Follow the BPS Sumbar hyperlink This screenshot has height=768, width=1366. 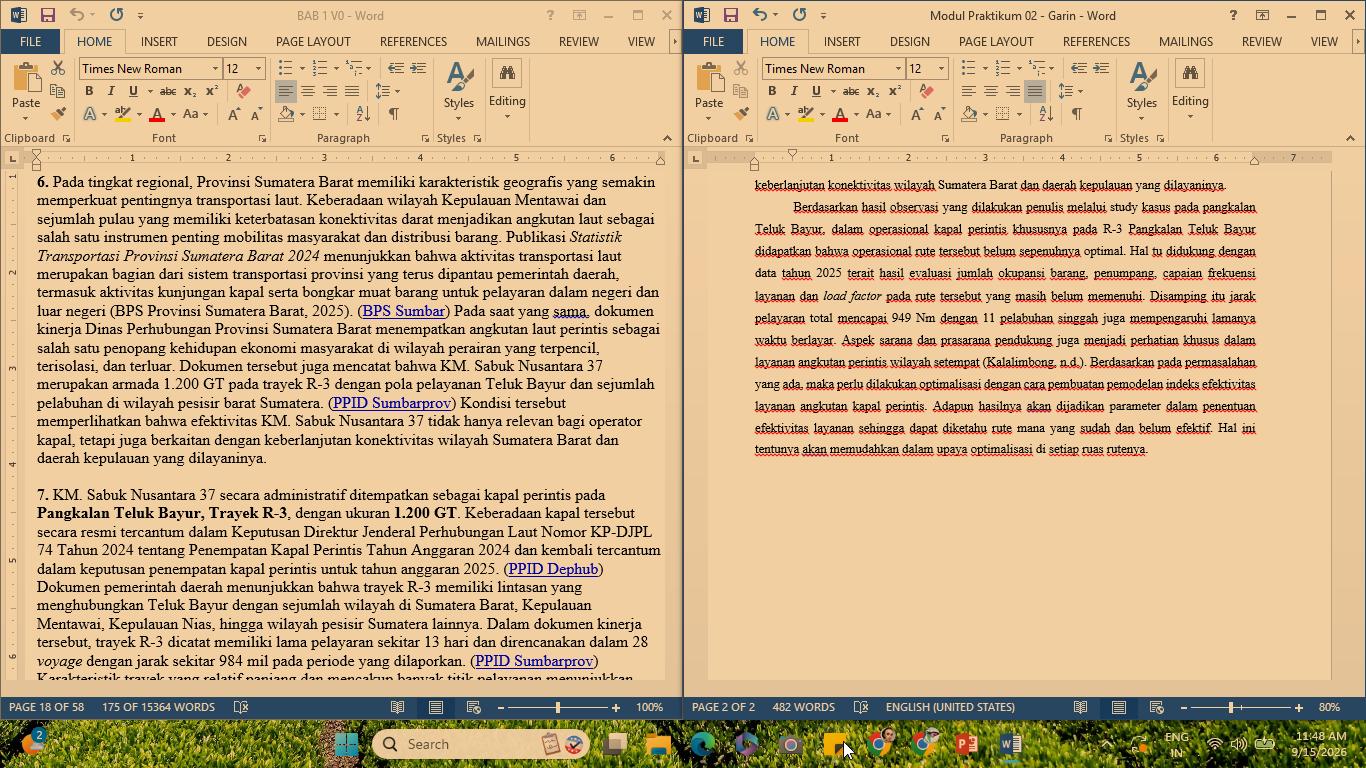[404, 311]
